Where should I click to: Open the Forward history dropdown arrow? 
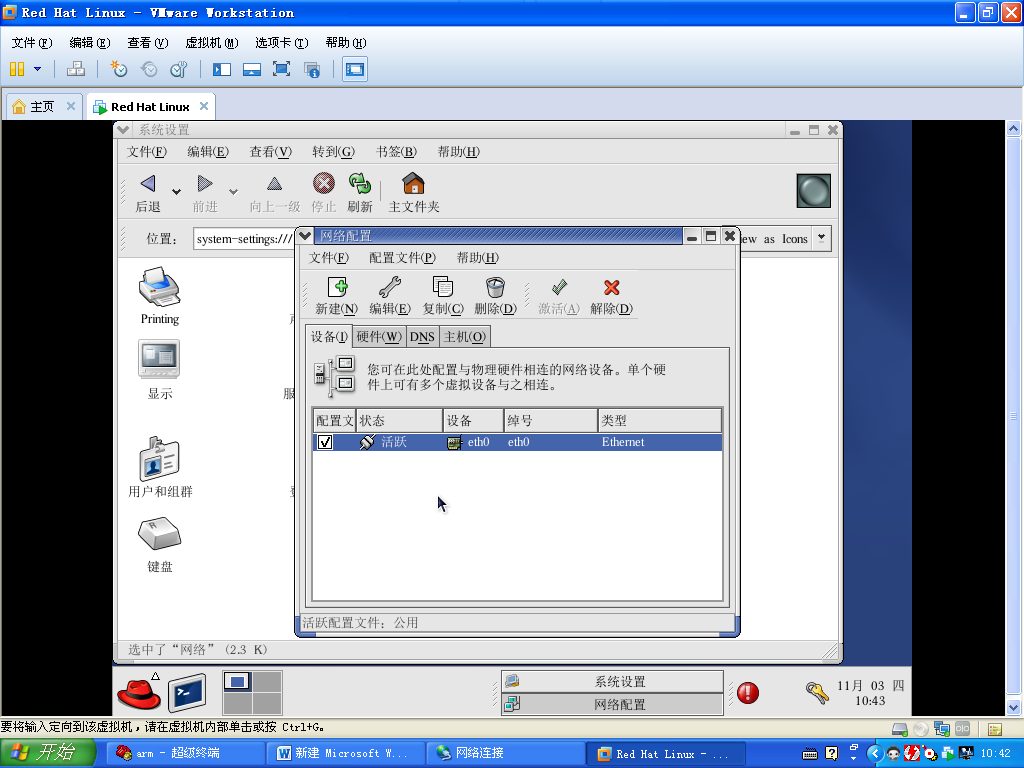pos(233,191)
